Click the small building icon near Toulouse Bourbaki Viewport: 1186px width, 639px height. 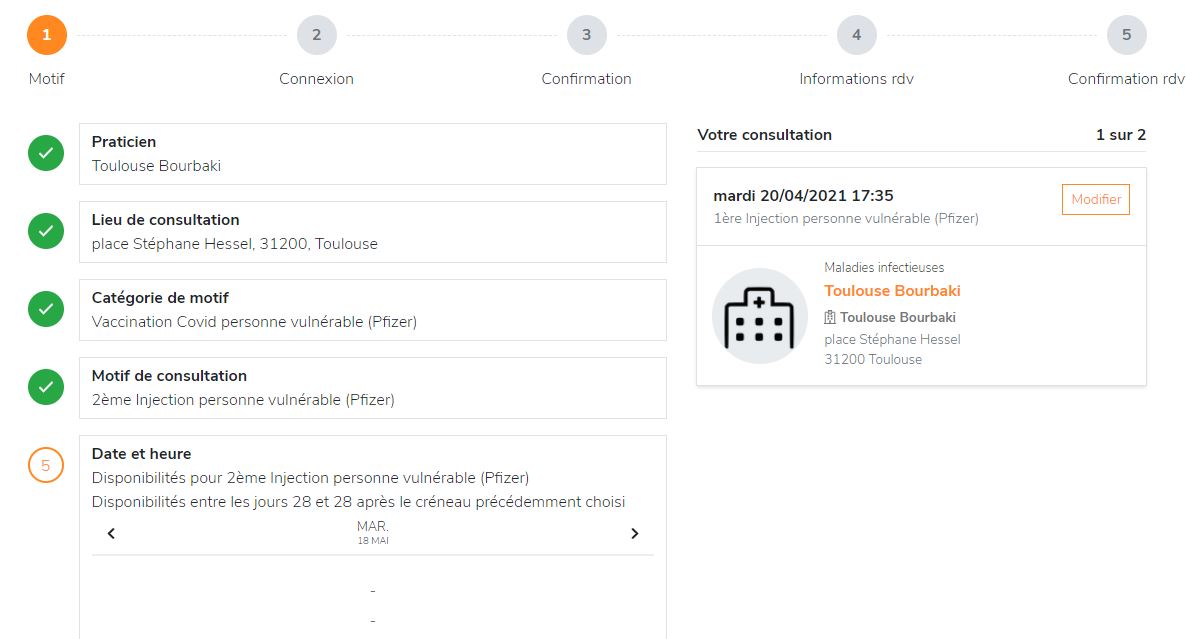click(x=830, y=317)
